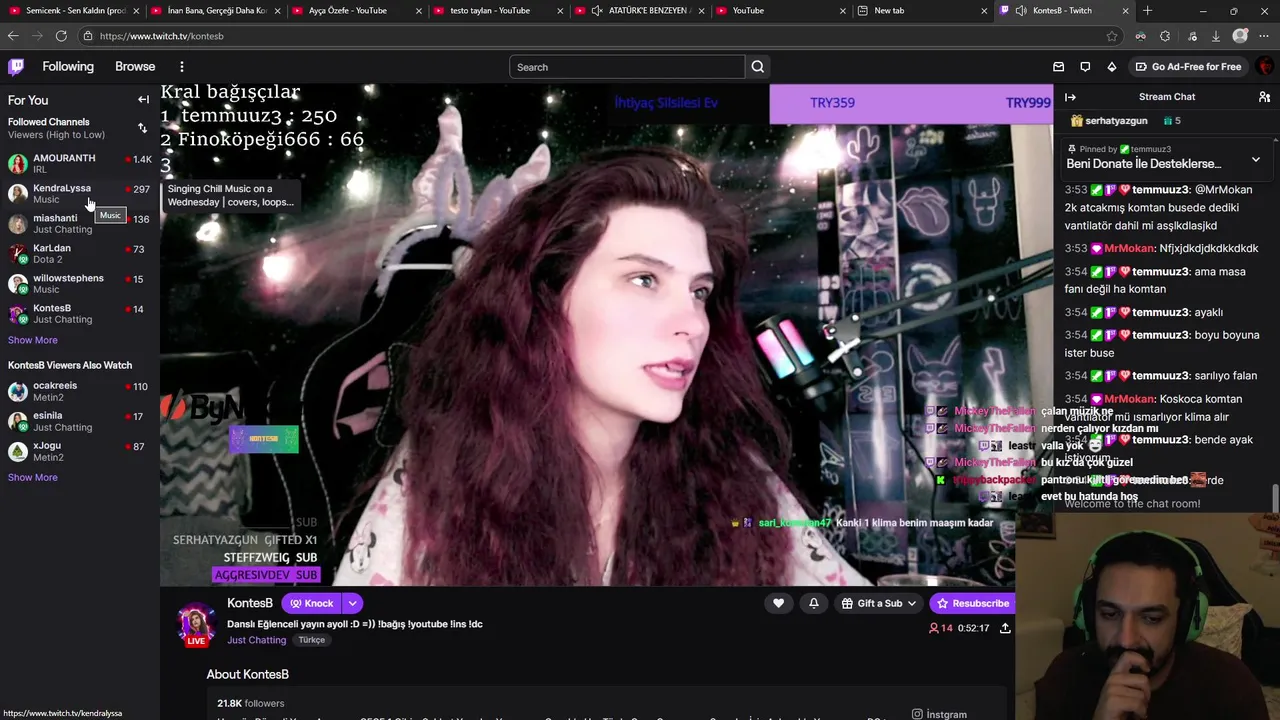Bookmark the page with the star icon
1280x720 pixels.
tap(1112, 36)
